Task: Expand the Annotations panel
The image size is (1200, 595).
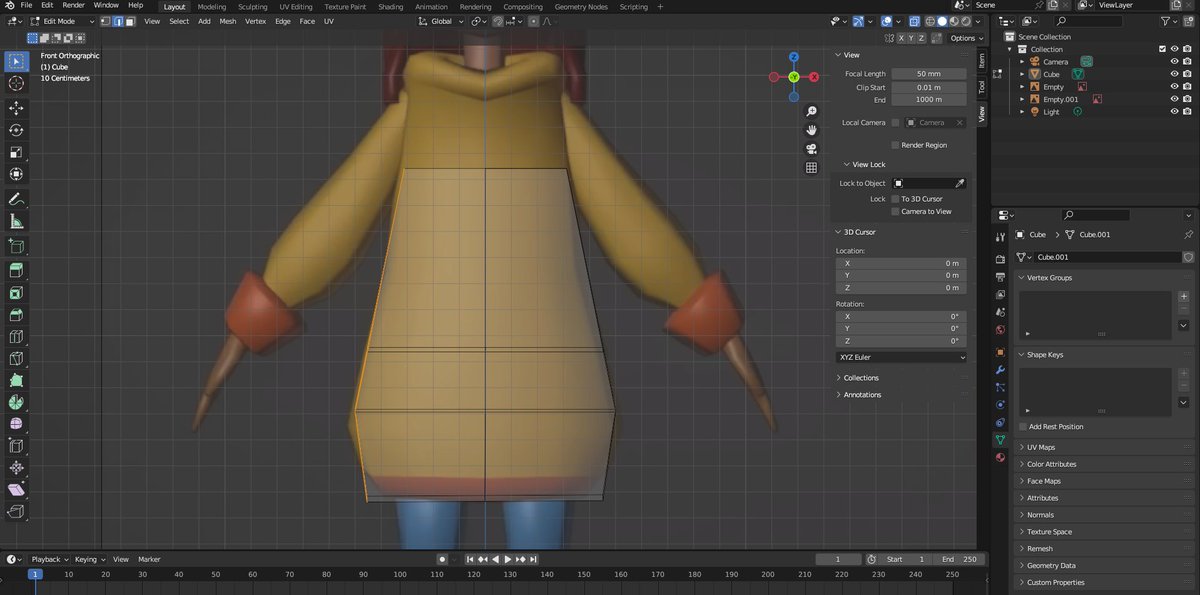Action: (862, 395)
